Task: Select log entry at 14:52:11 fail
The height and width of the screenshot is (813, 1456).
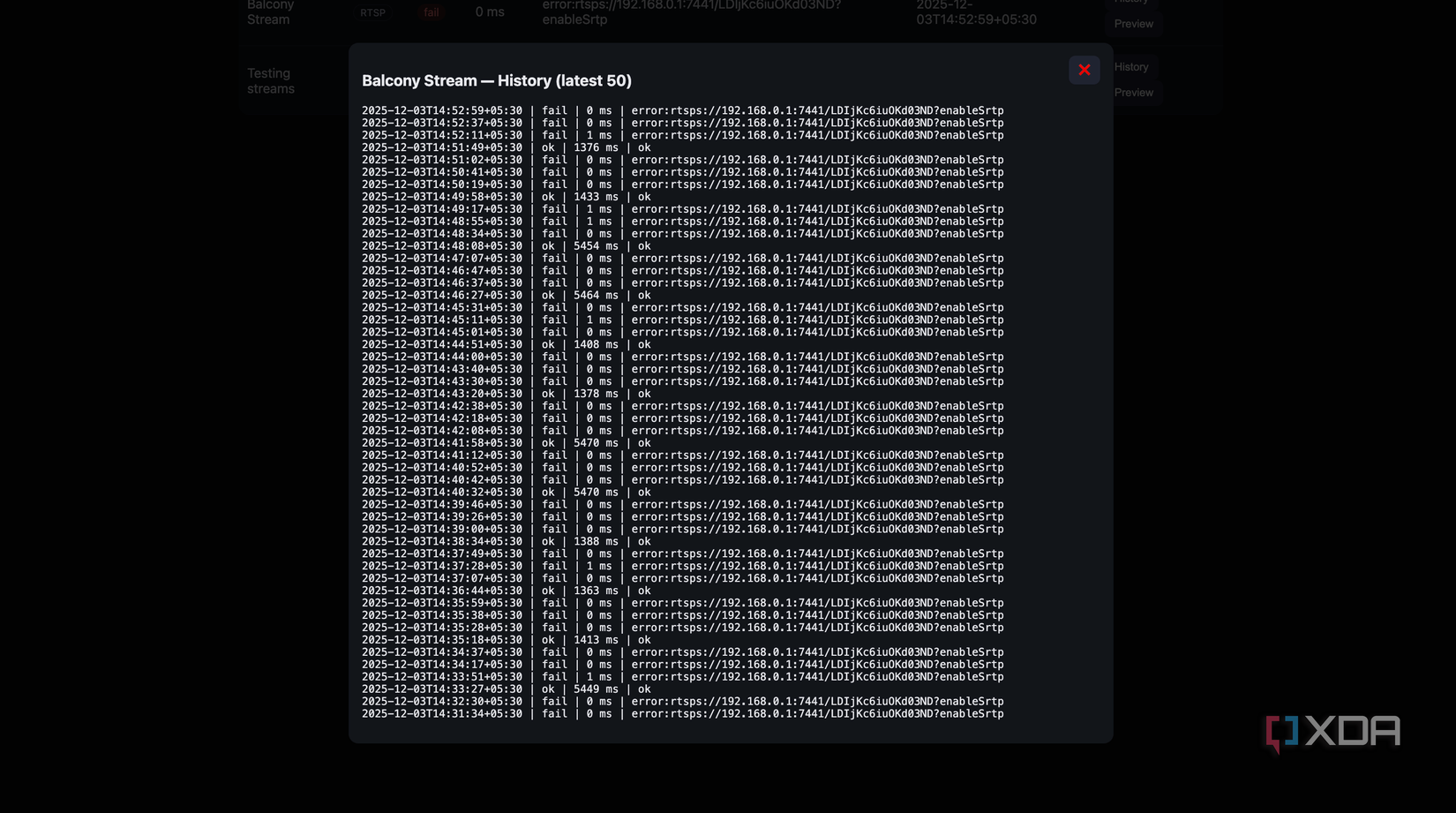Action: tap(682, 135)
